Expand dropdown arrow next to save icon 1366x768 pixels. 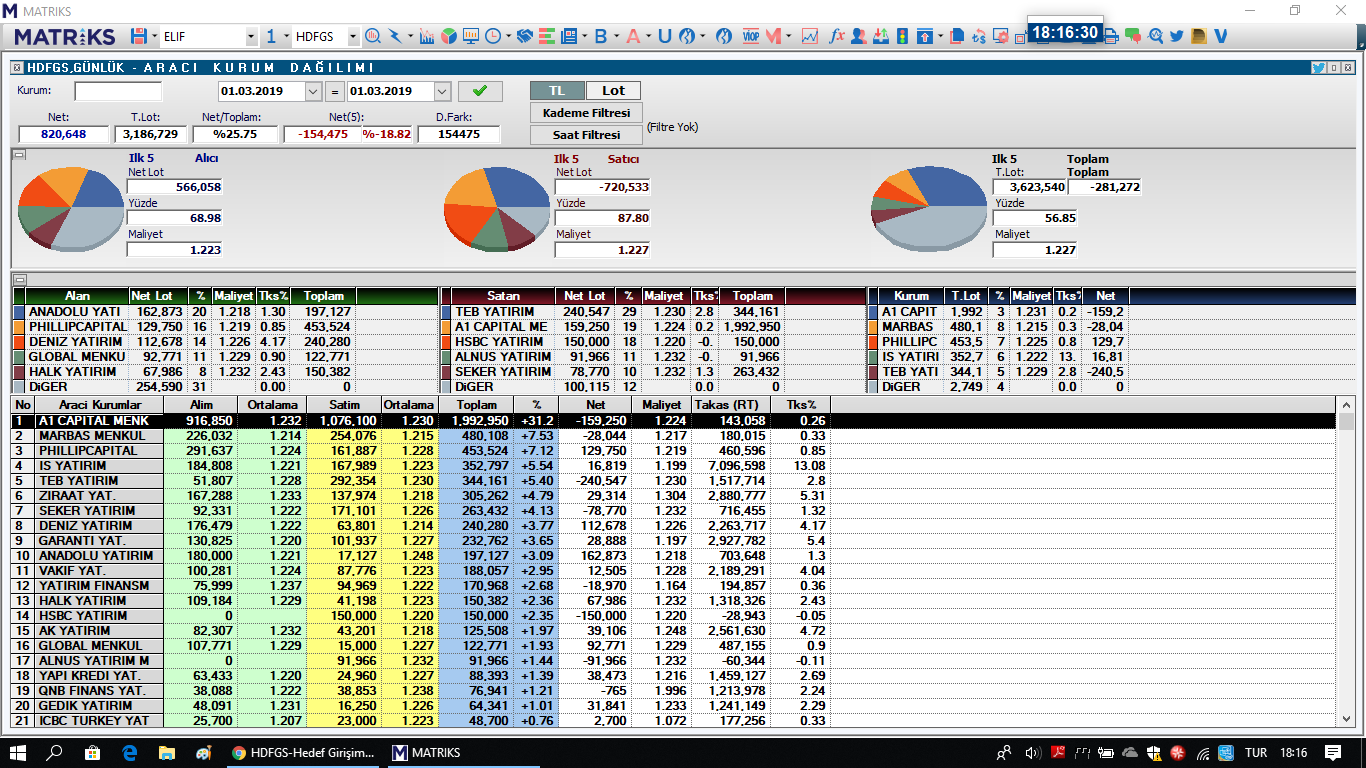pos(153,37)
